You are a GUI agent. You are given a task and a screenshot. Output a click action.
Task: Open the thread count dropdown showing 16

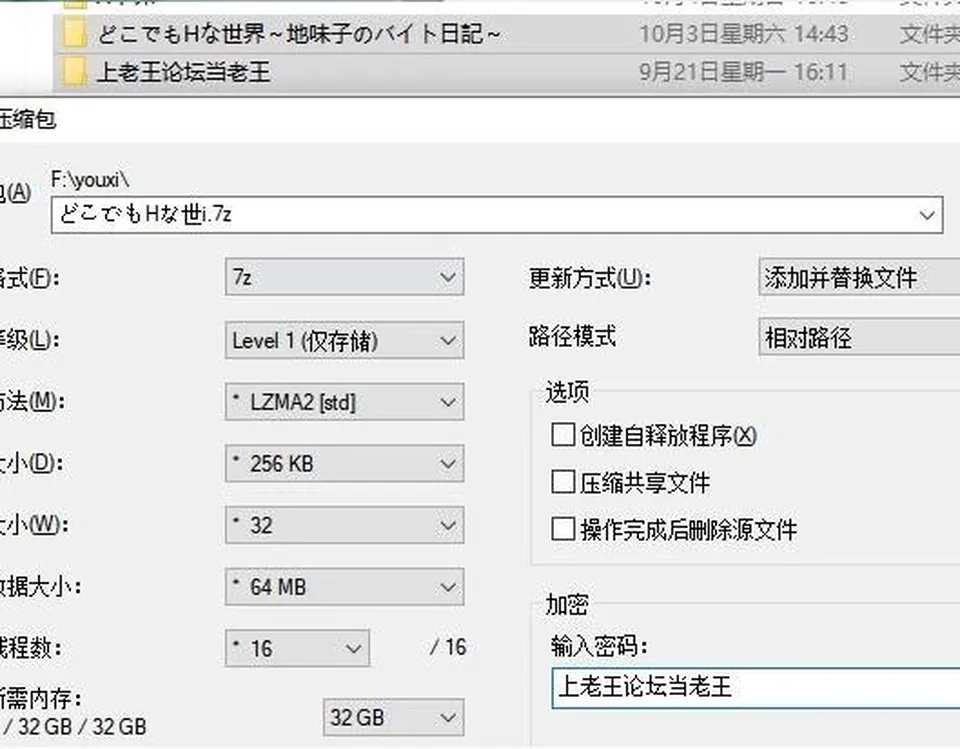point(297,648)
